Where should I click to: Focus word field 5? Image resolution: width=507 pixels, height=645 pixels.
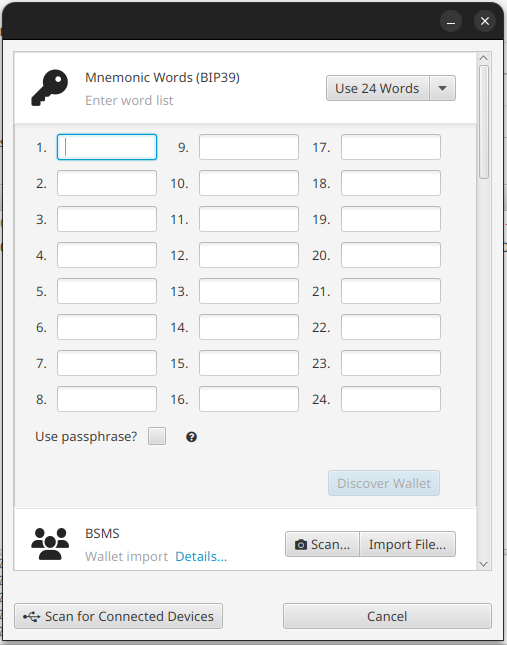[x=107, y=291]
